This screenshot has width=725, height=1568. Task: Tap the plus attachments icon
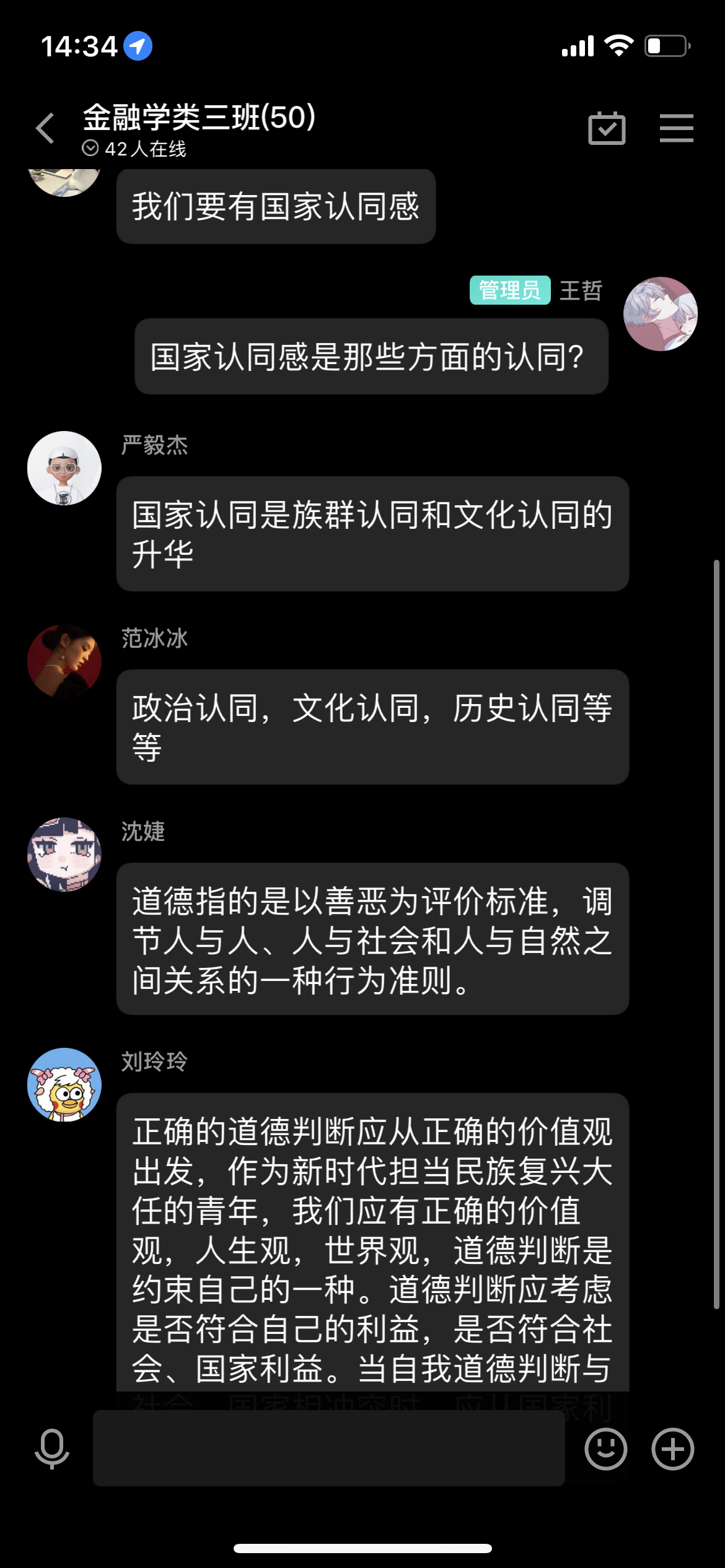(x=673, y=1449)
